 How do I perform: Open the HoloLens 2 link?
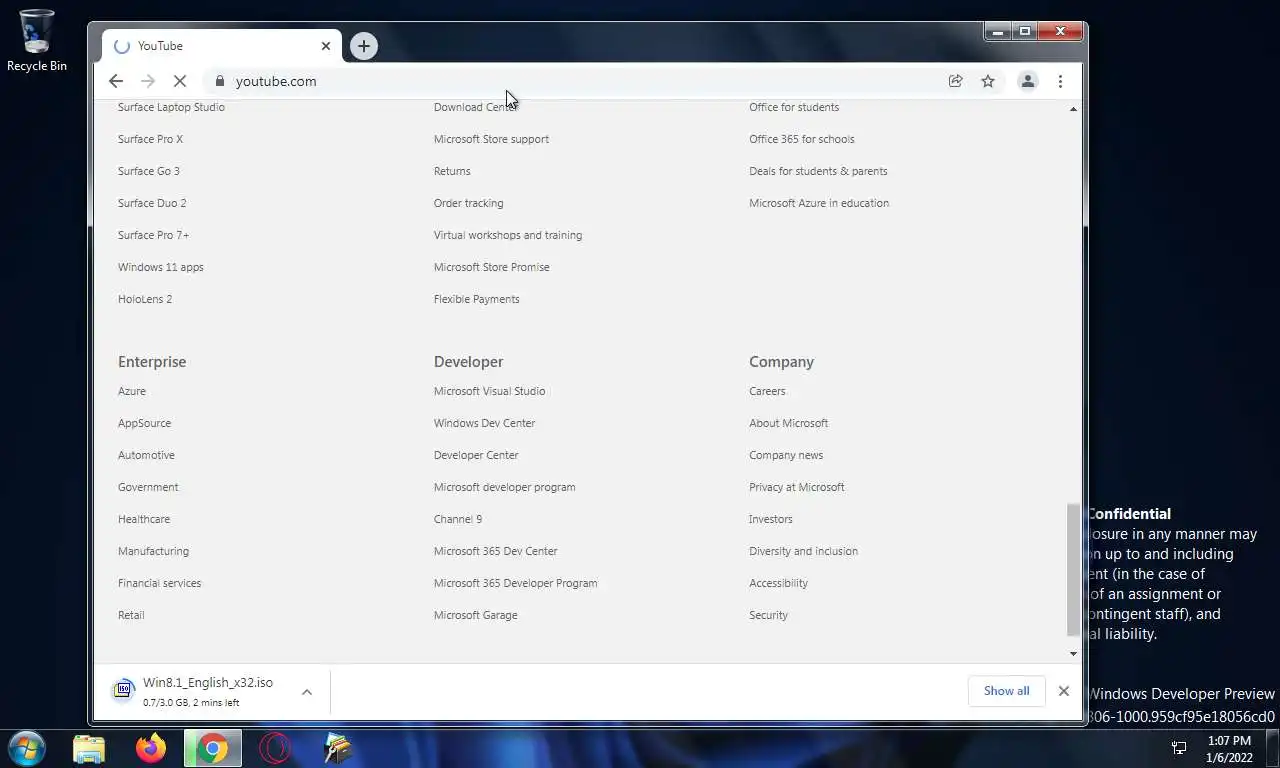tap(145, 299)
